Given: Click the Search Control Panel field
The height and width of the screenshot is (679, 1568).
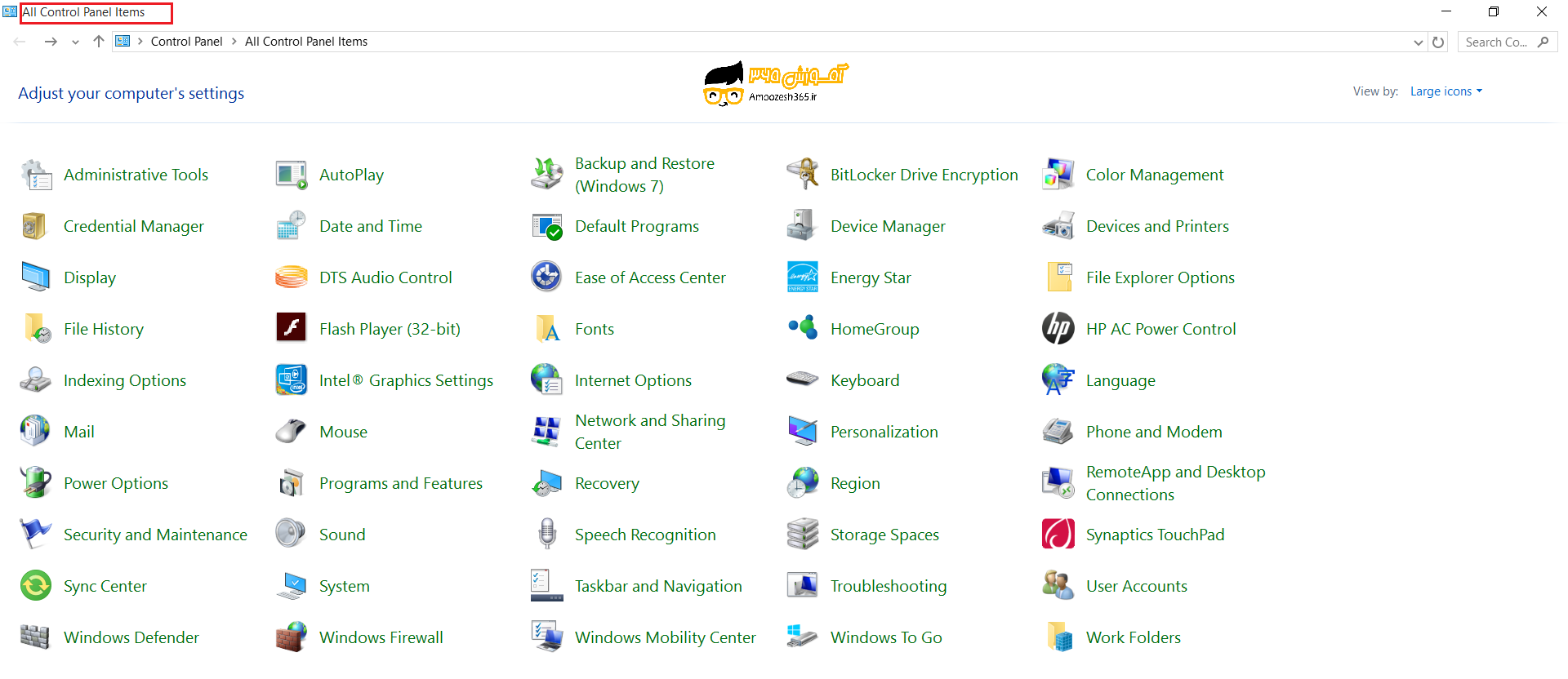Looking at the screenshot, I should [1496, 42].
